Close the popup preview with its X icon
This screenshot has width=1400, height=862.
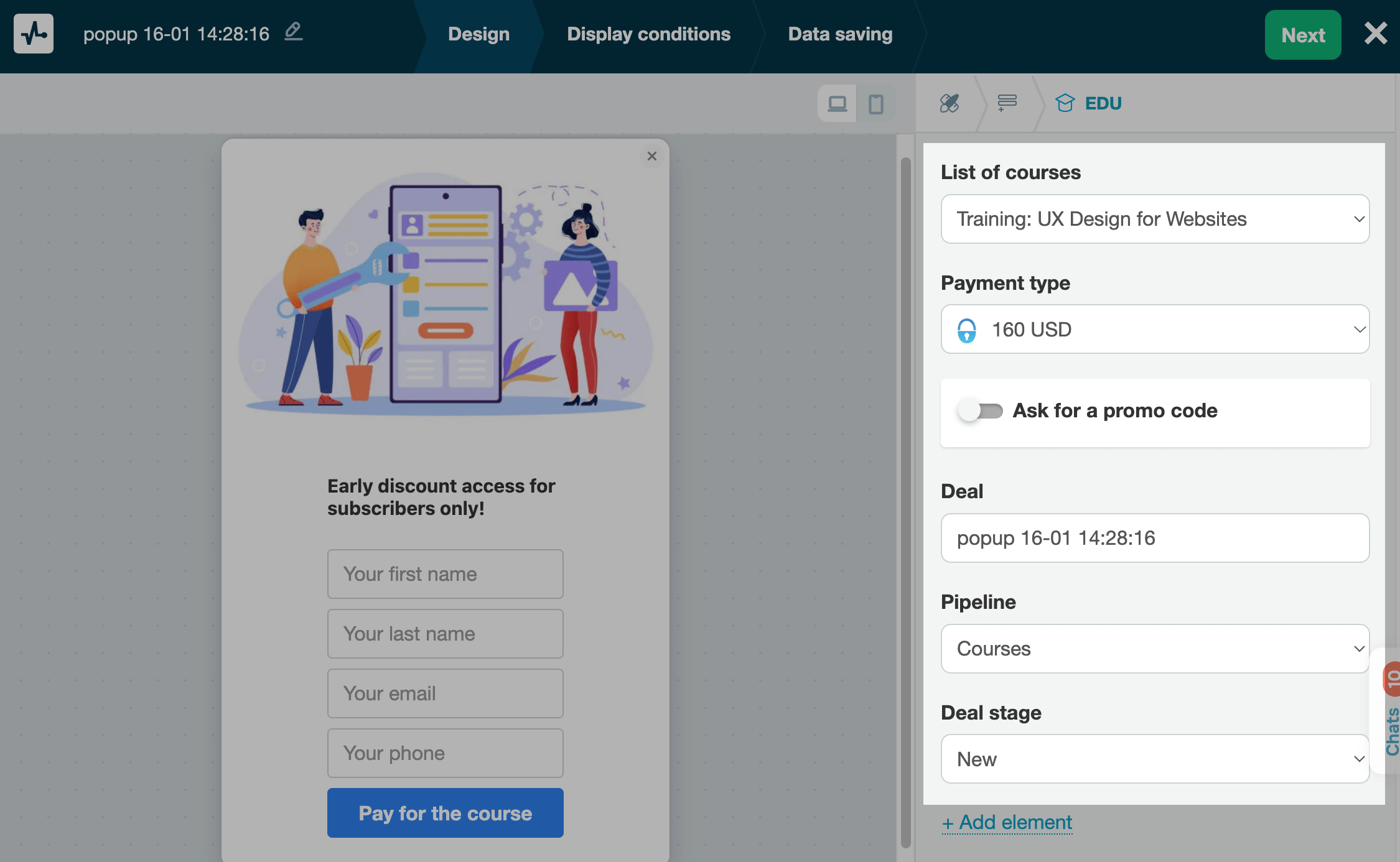pyautogui.click(x=651, y=156)
